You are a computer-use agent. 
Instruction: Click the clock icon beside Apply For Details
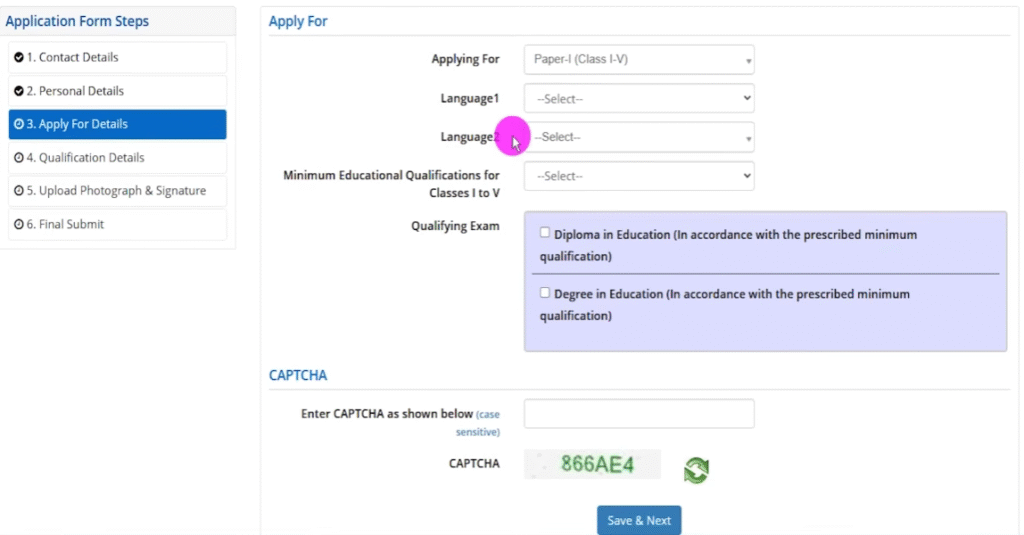coord(19,125)
